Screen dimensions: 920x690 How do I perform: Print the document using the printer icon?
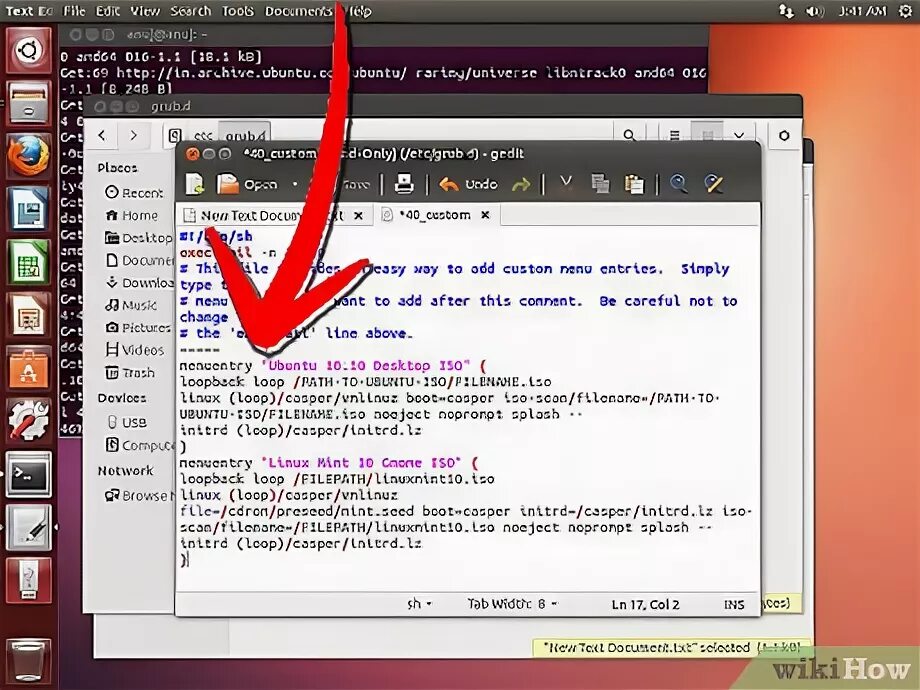(x=404, y=184)
